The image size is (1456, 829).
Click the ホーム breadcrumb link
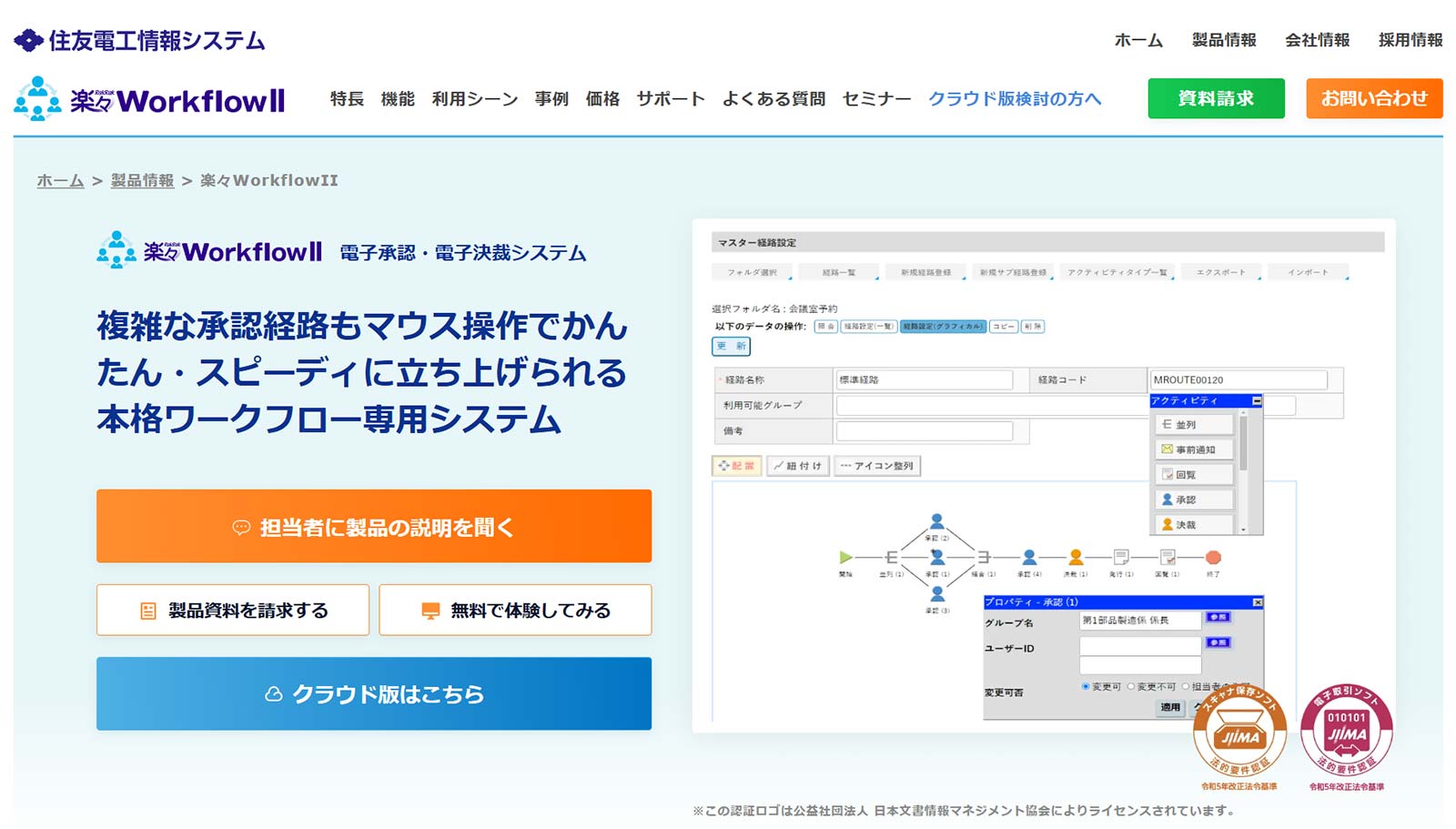click(60, 180)
